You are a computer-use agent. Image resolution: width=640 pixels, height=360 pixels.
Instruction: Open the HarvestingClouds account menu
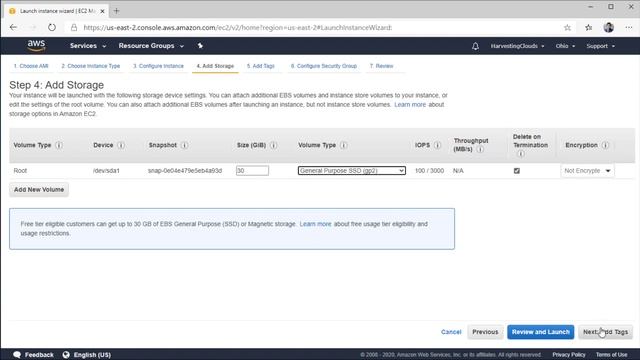click(x=517, y=46)
